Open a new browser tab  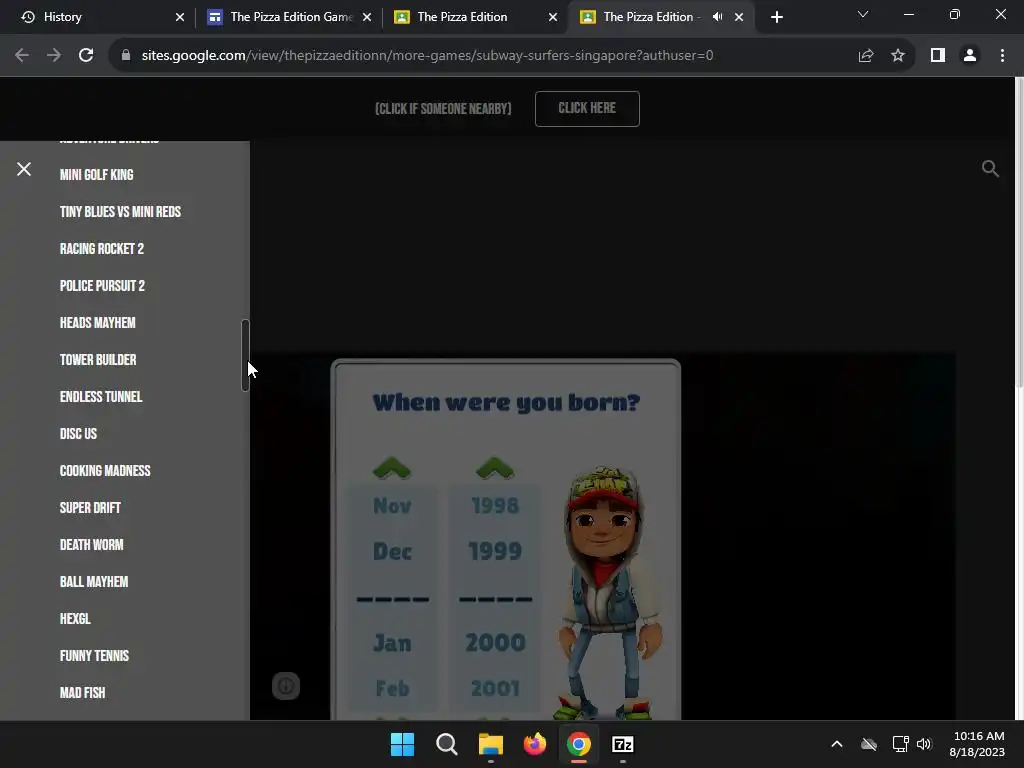pyautogui.click(x=776, y=17)
